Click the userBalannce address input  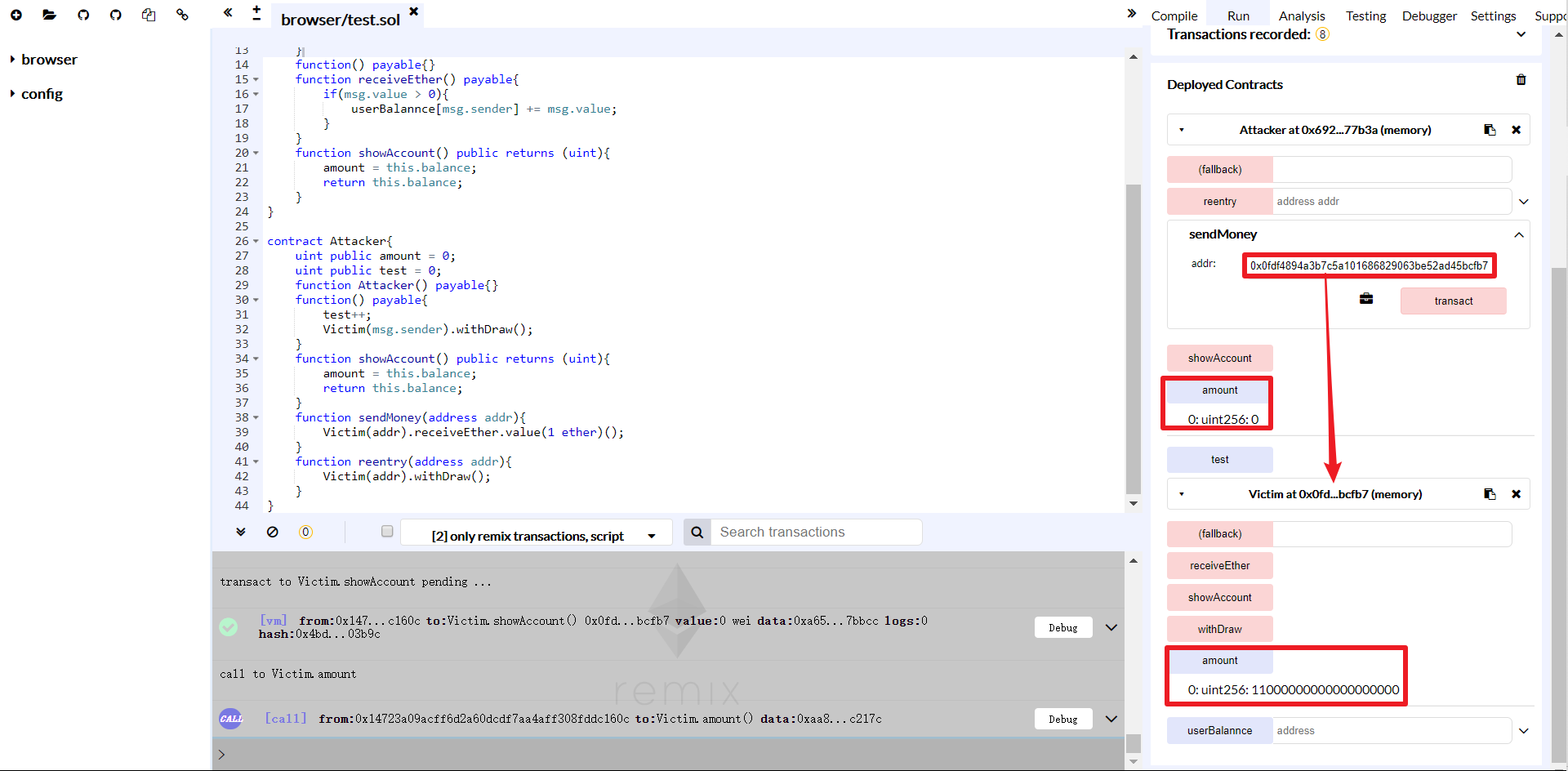[x=1392, y=731]
